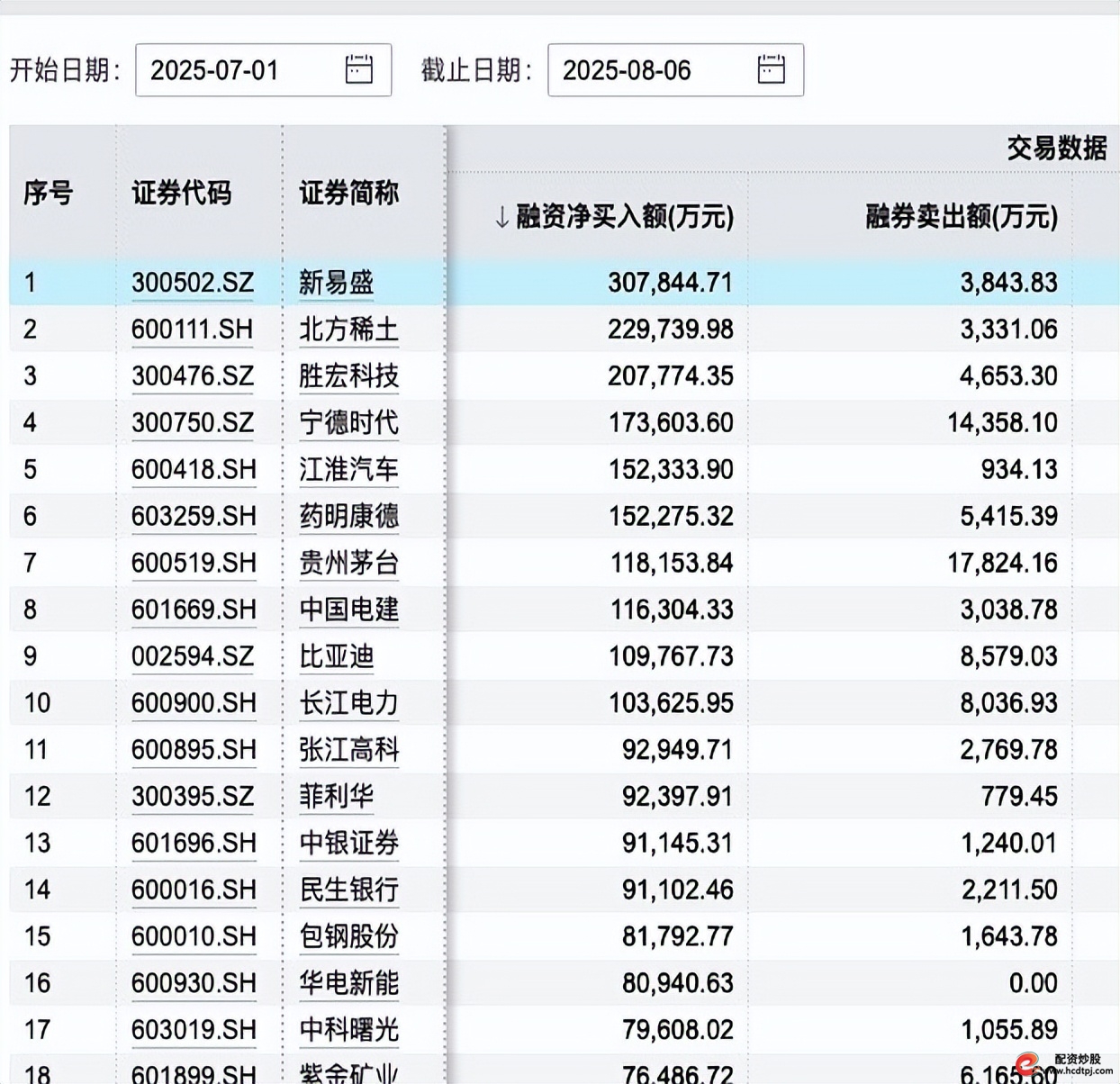The width and height of the screenshot is (1120, 1084).
Task: Open the 北方稀土 stock name link
Action: coord(348,330)
